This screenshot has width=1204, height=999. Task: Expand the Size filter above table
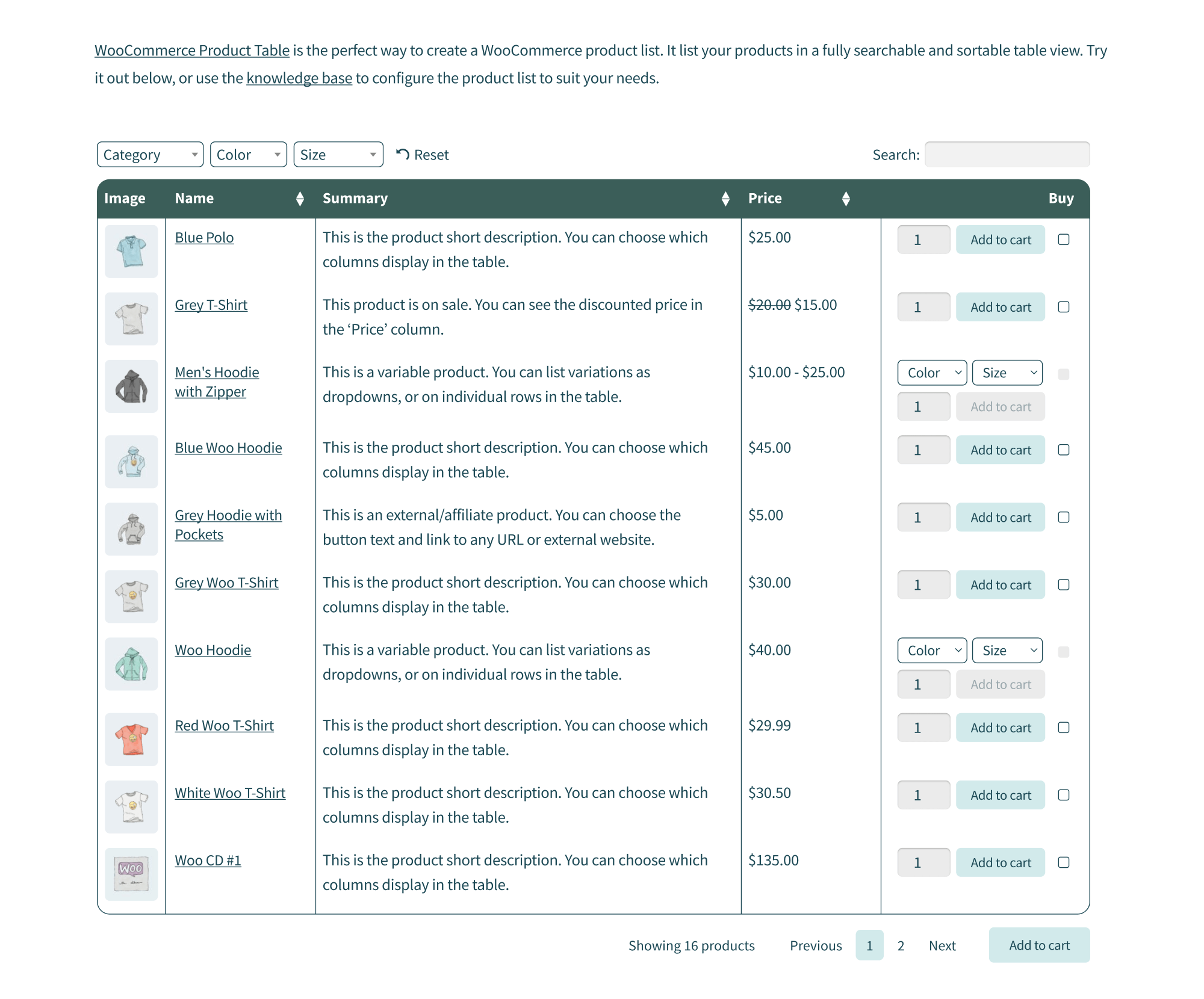pos(338,155)
